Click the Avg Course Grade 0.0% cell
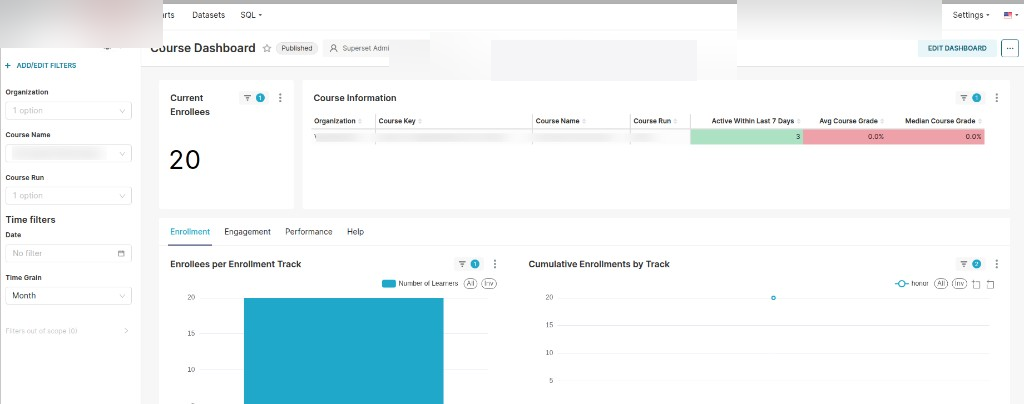 [845, 136]
